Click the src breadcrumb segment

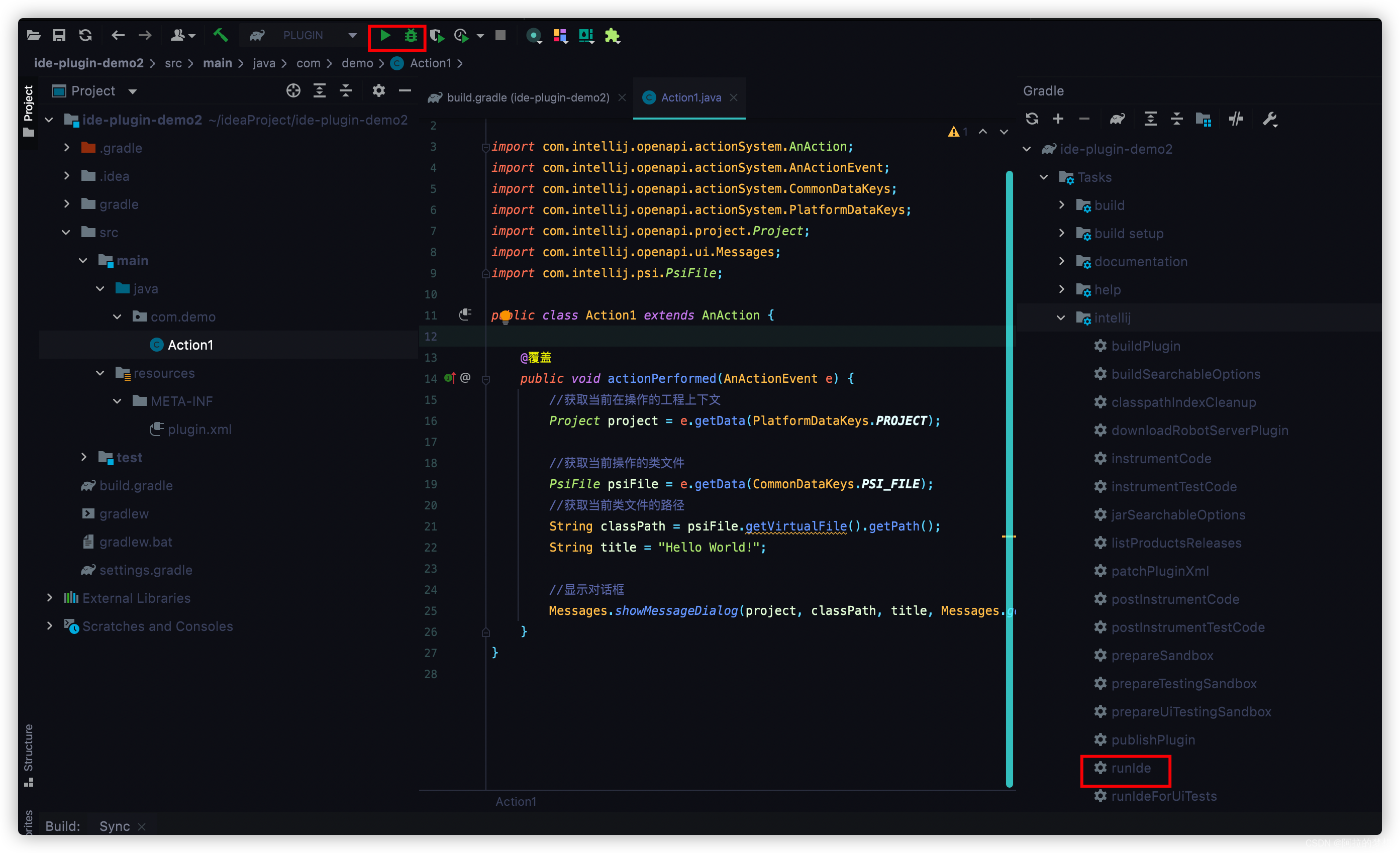click(173, 63)
